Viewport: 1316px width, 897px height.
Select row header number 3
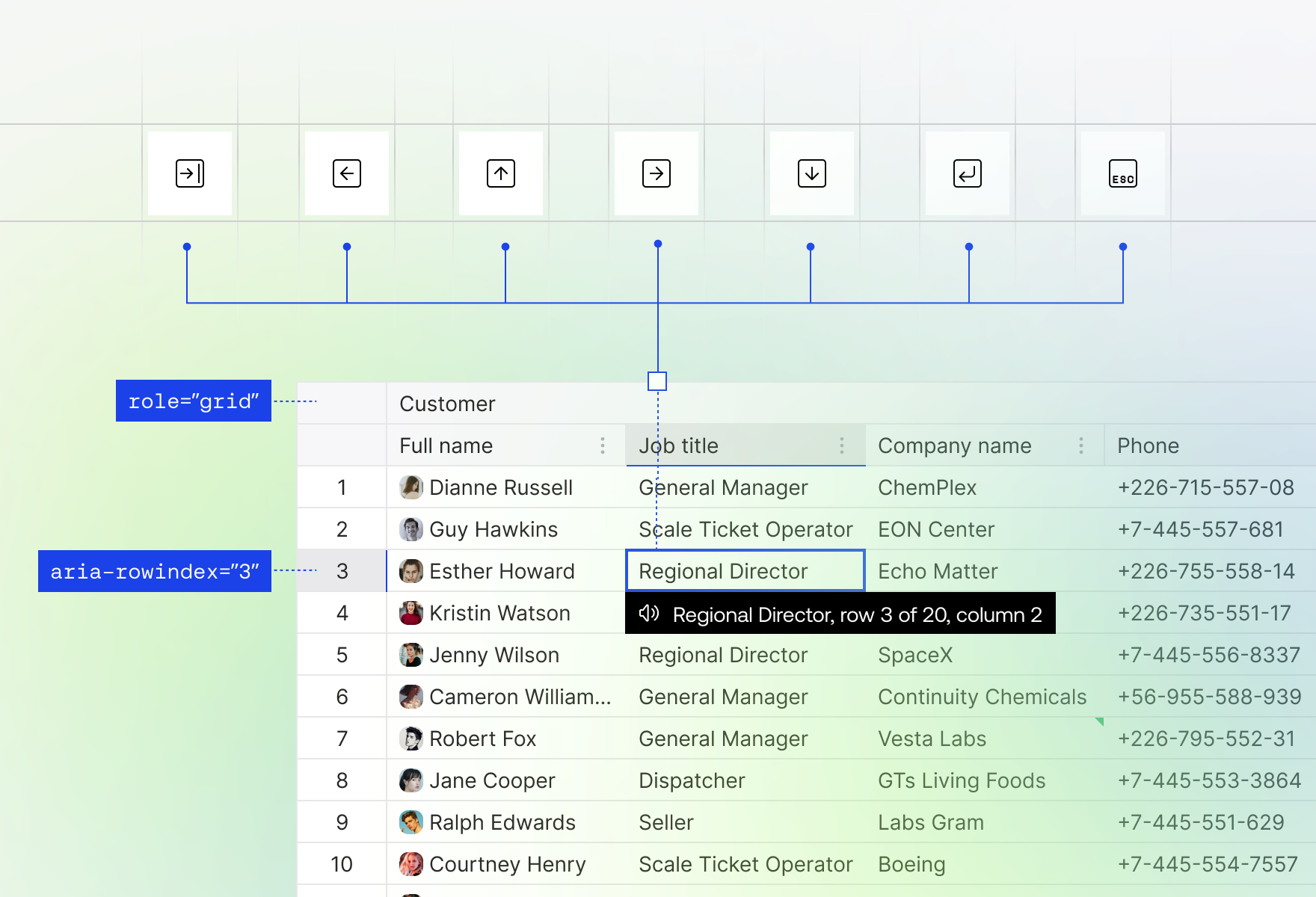click(x=342, y=571)
